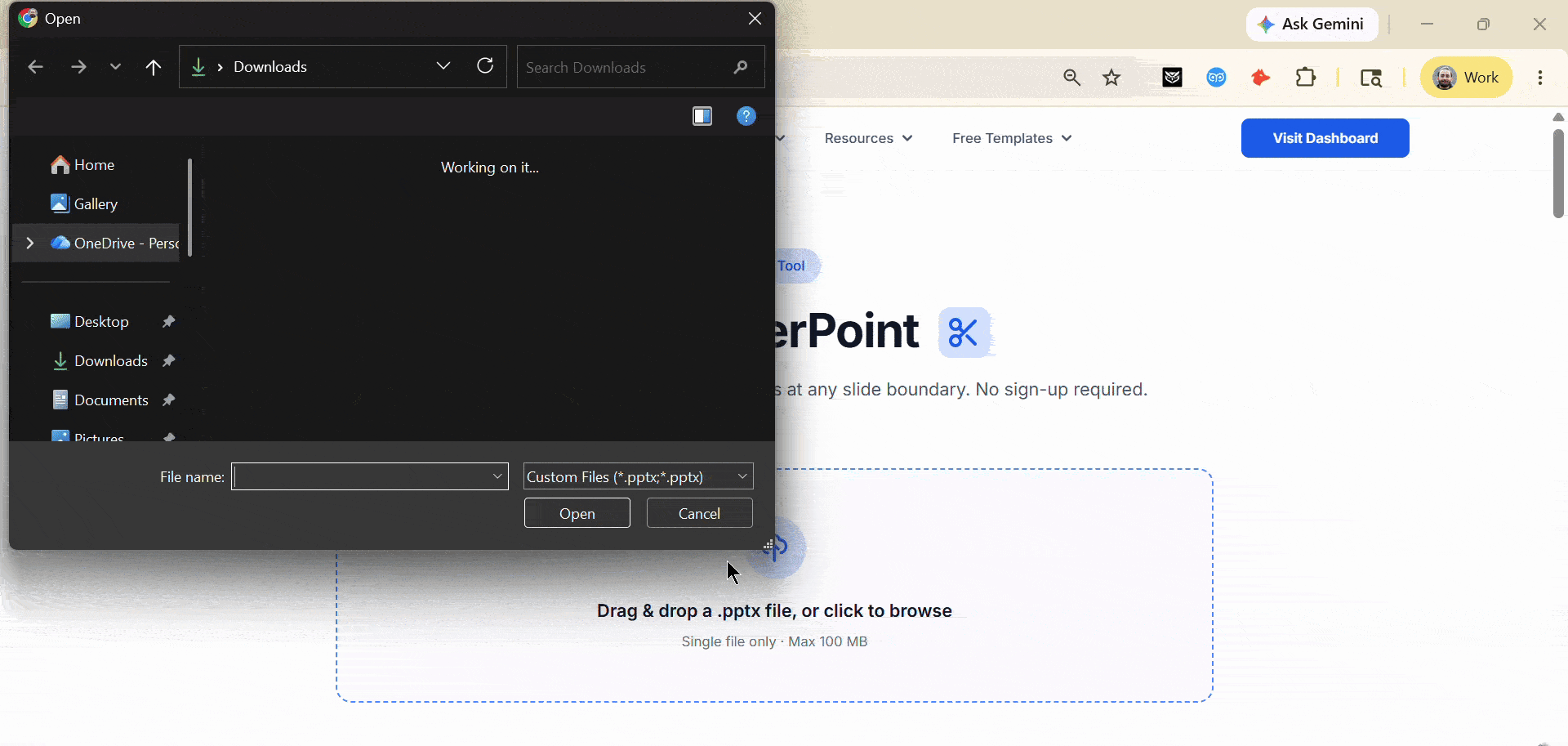Image resolution: width=1568 pixels, height=746 pixels.
Task: Expand the Free Templates menu
Action: tap(1012, 138)
